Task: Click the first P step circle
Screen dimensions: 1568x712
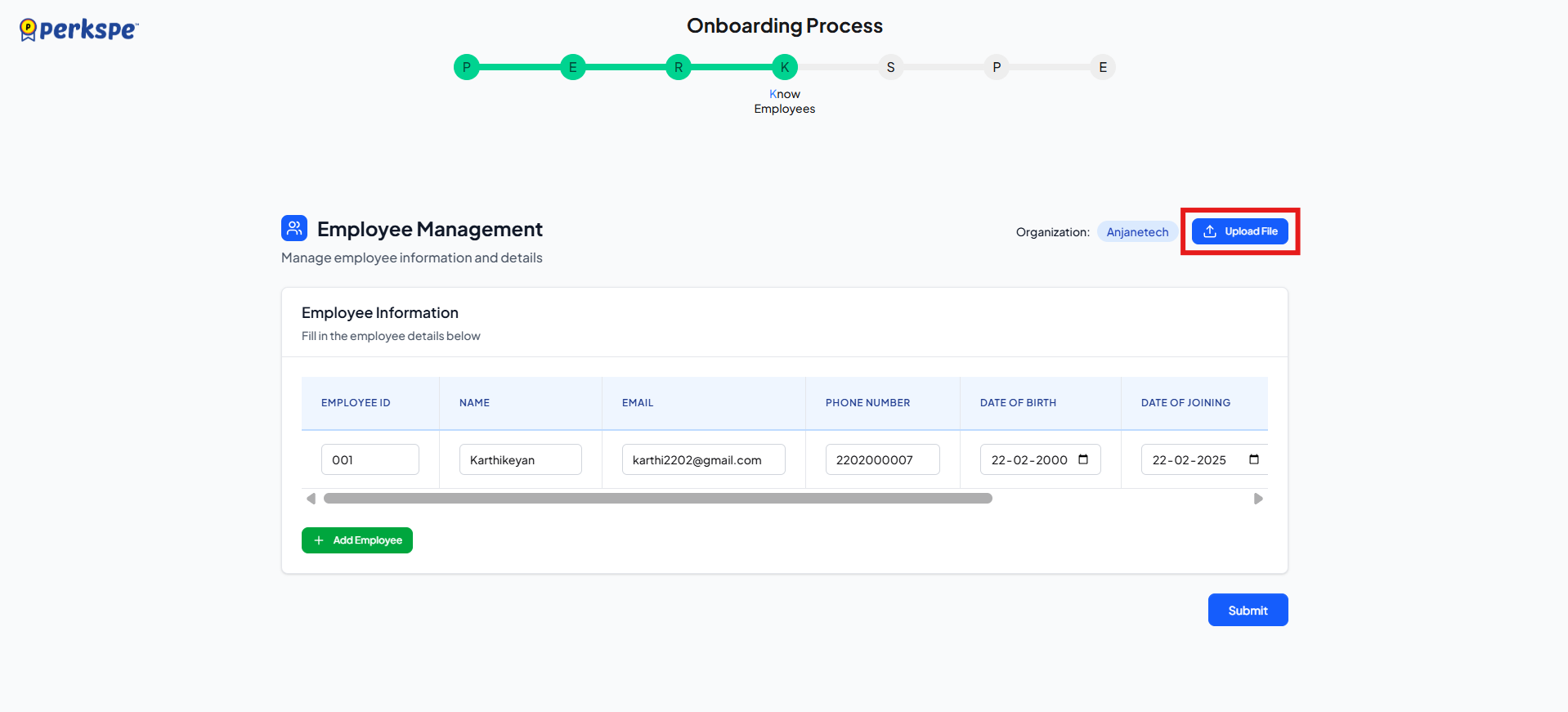Action: [x=466, y=67]
